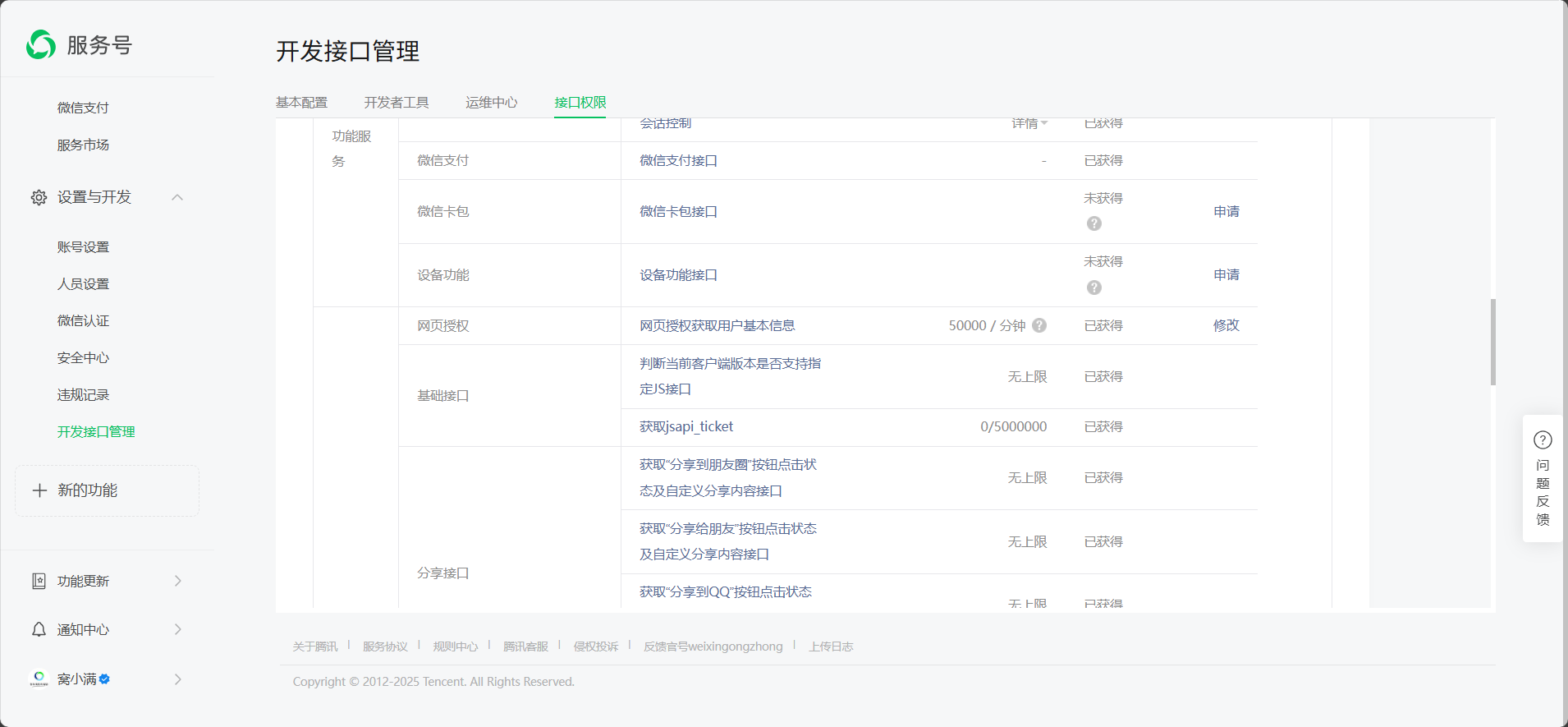The image size is (1568, 727).
Task: Open the 窝小满 account arrow
Action: tap(178, 679)
